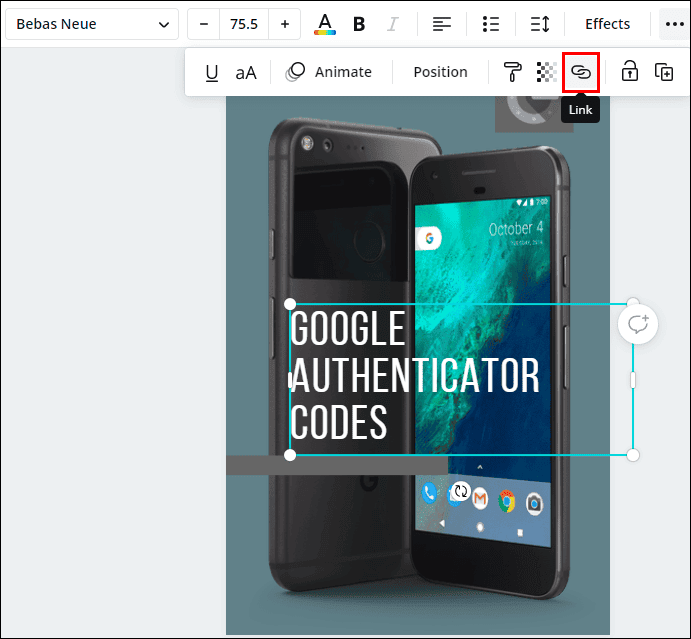Open the Bebas Neue font dropdown
The height and width of the screenshot is (639, 691).
[x=91, y=24]
